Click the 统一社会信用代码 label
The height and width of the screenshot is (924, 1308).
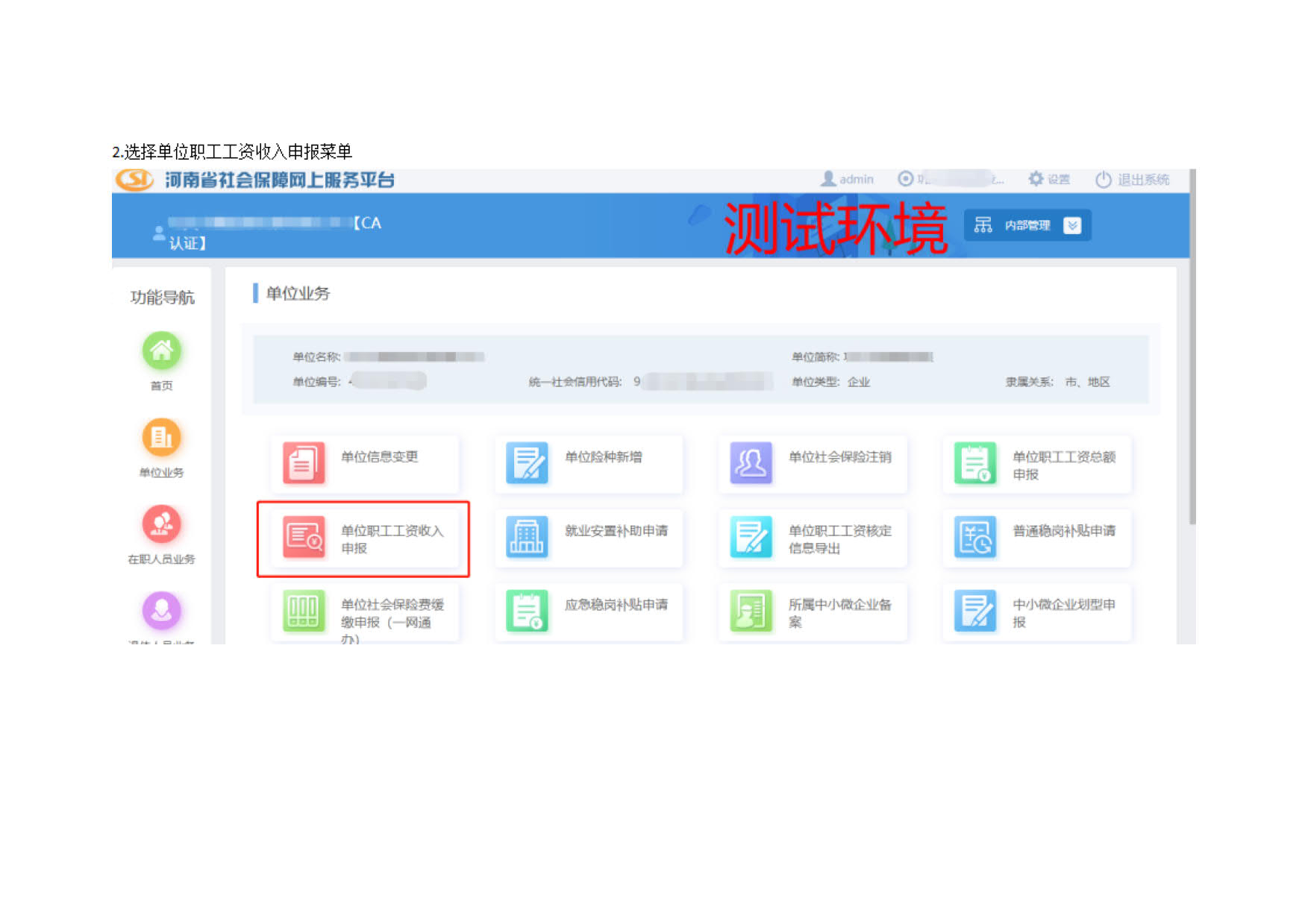pyautogui.click(x=575, y=382)
